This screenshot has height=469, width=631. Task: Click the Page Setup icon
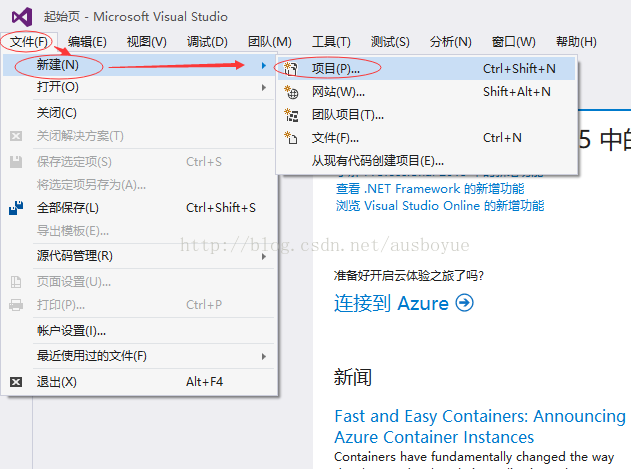tap(16, 282)
